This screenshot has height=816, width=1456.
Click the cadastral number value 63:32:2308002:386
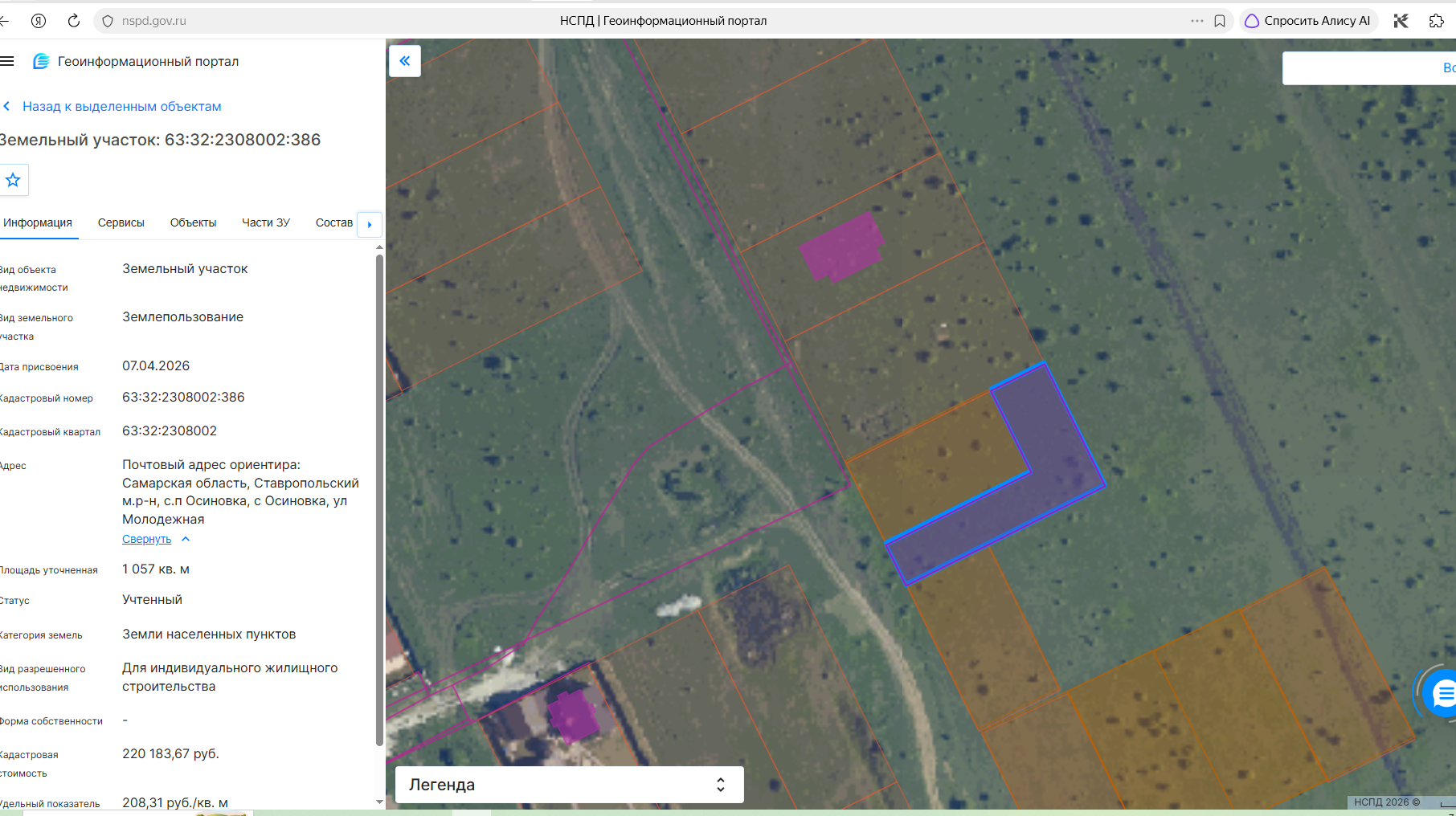(183, 398)
